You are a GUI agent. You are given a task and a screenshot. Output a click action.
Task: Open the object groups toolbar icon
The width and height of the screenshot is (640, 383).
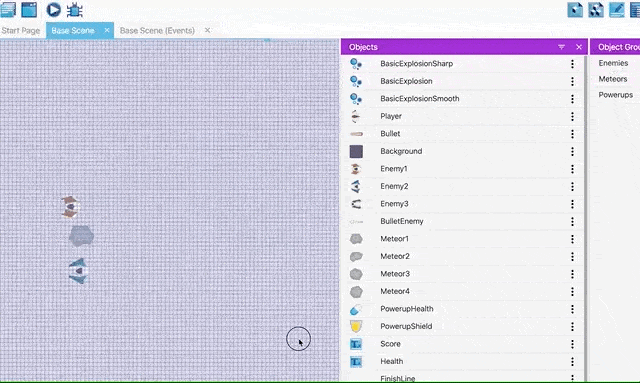596,9
